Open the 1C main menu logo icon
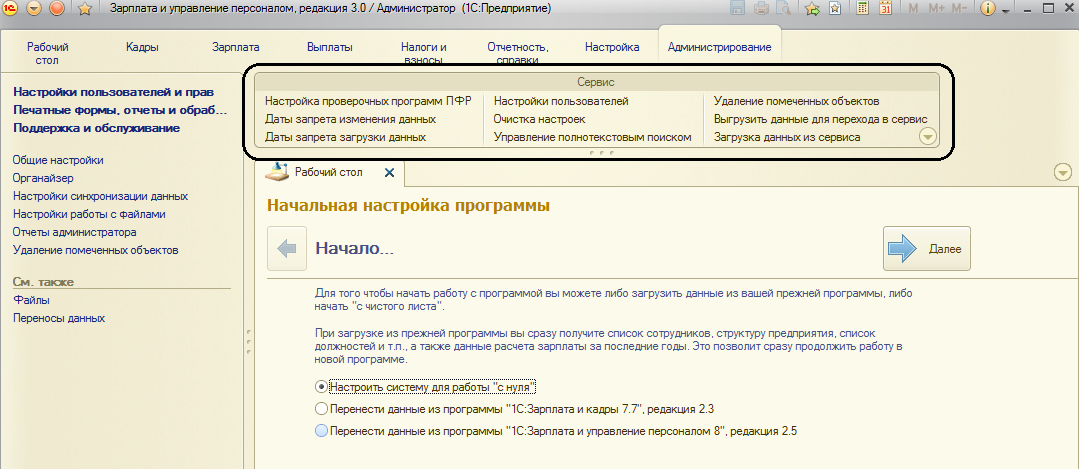 (x=12, y=8)
